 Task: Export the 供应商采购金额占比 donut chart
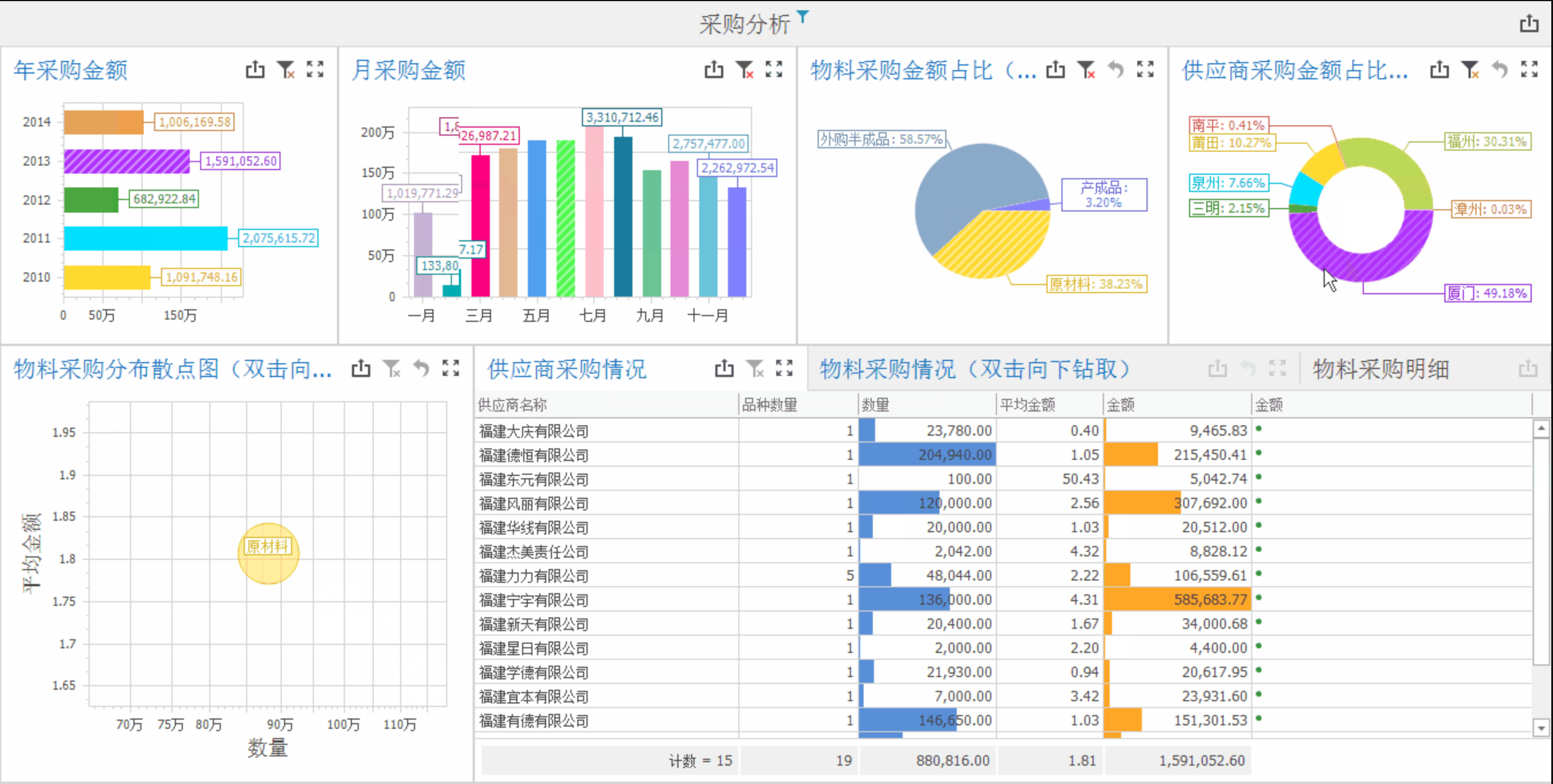pyautogui.click(x=1439, y=70)
